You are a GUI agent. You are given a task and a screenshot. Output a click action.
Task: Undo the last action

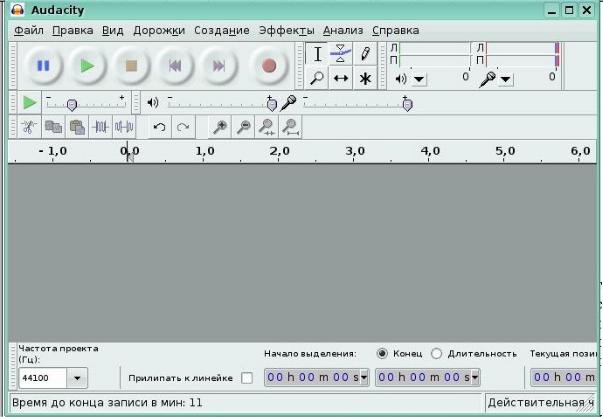159,127
